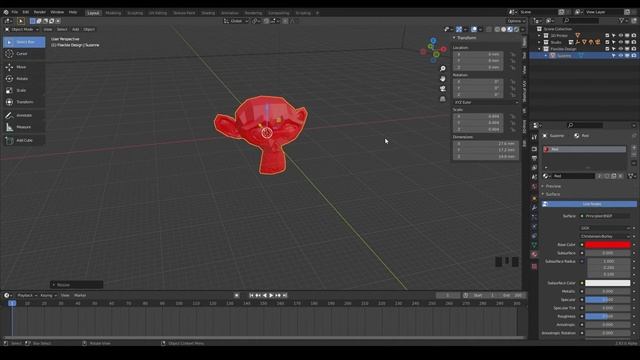Image resolution: width=640 pixels, height=360 pixels.
Task: Open the XYZ Euler rotation mode dropdown
Action: (486, 102)
